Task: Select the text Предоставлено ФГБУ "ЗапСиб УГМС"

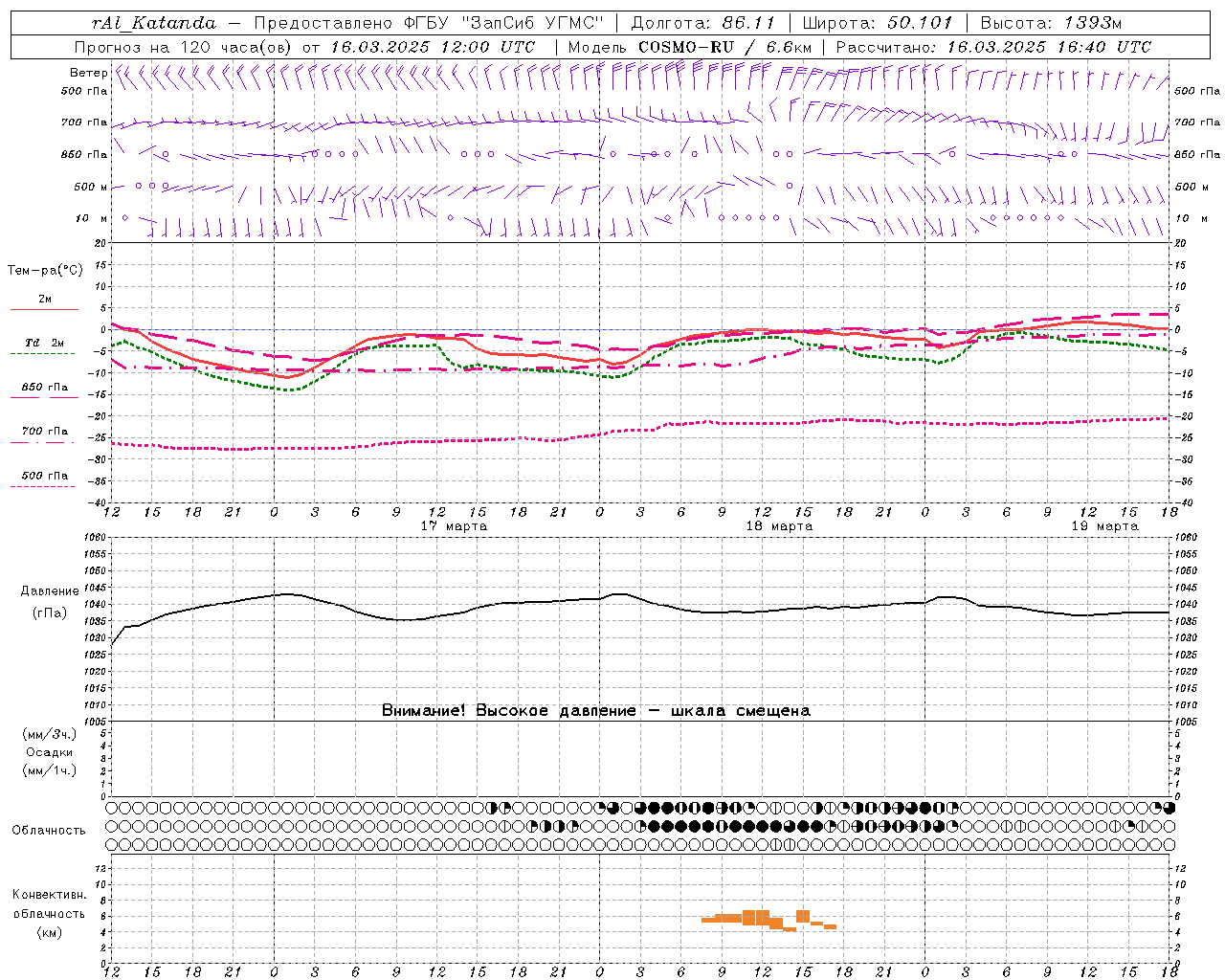Action: coord(429,23)
